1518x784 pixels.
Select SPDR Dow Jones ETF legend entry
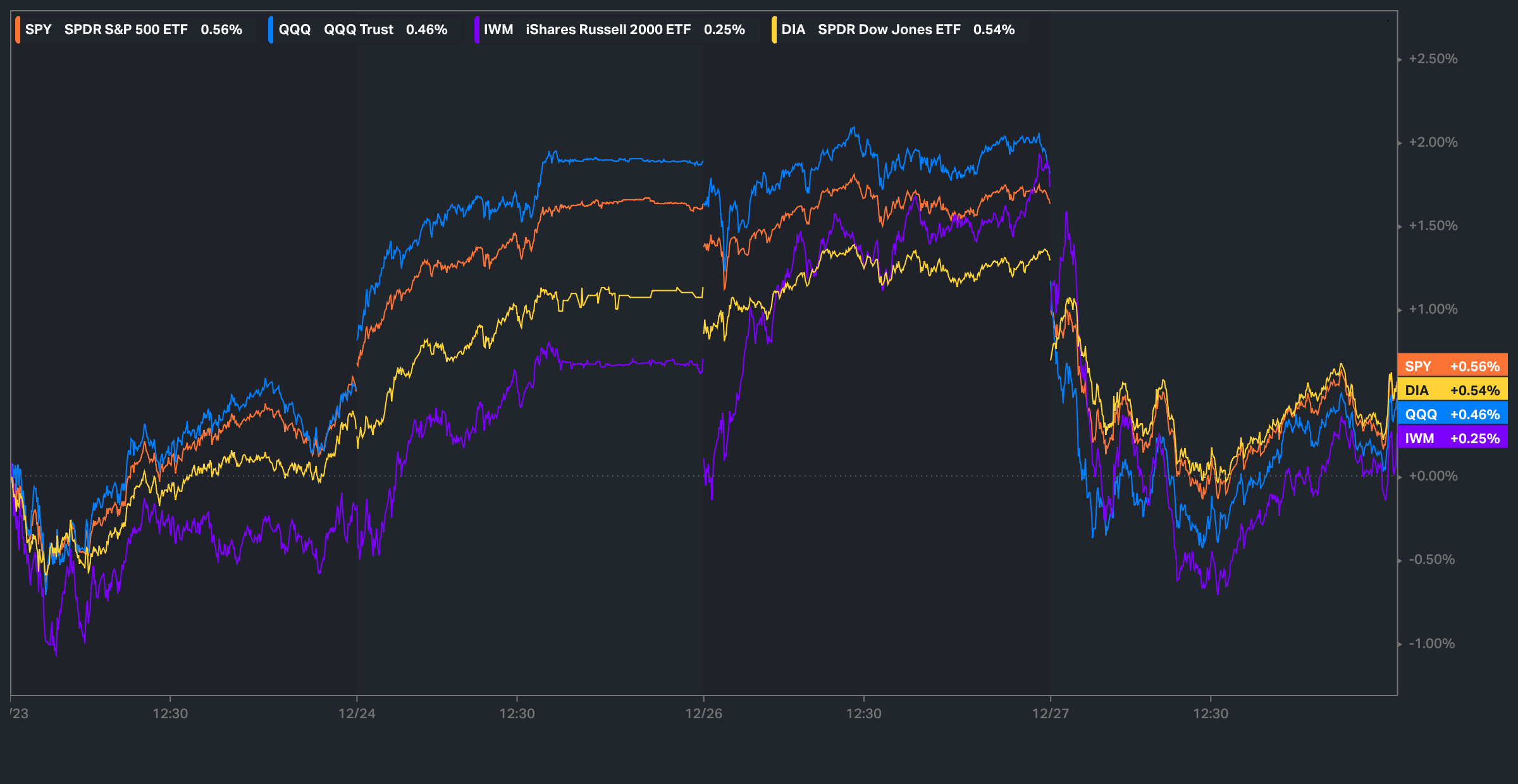[x=889, y=30]
